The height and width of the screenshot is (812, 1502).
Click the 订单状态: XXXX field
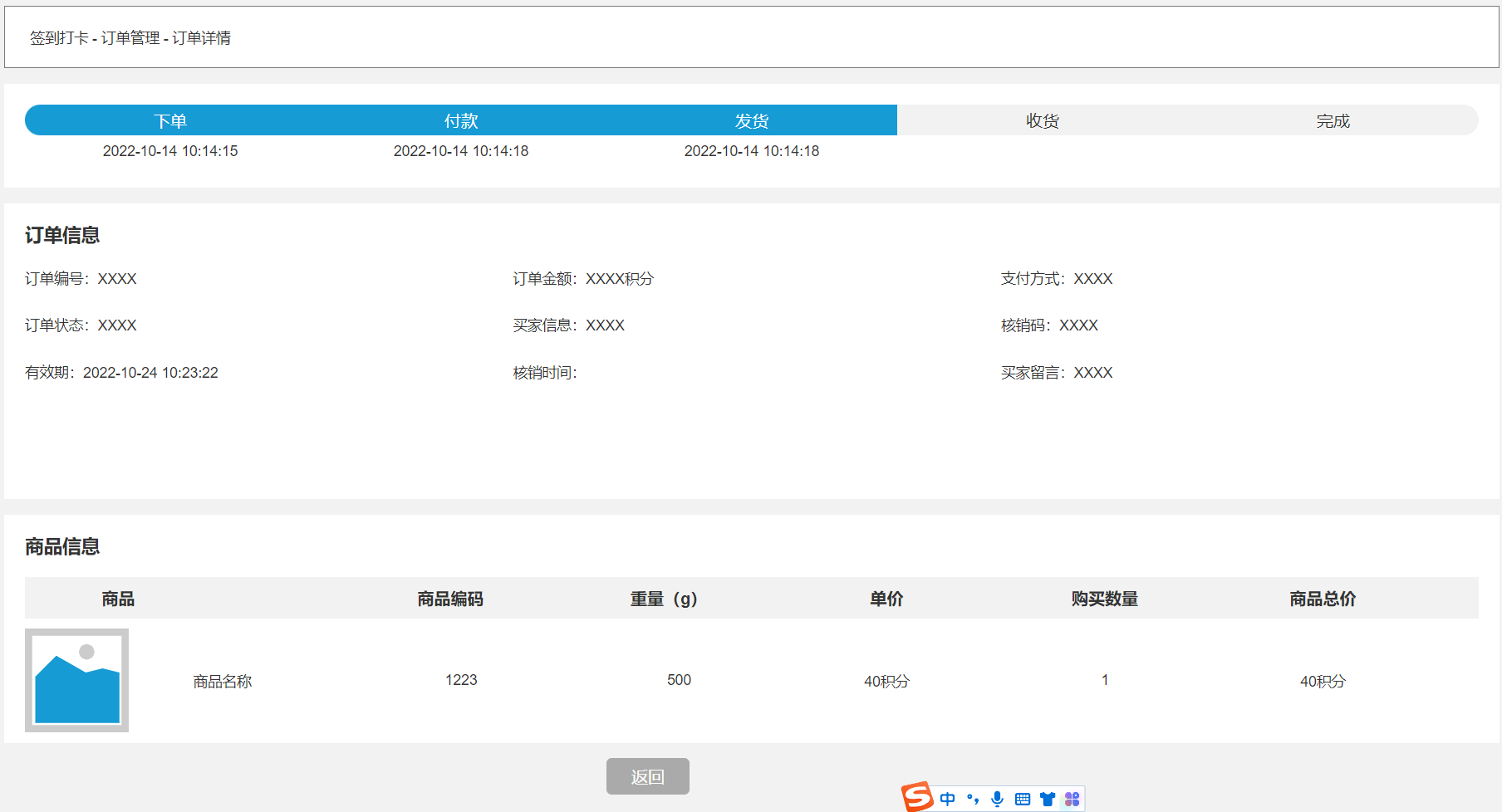coord(81,325)
